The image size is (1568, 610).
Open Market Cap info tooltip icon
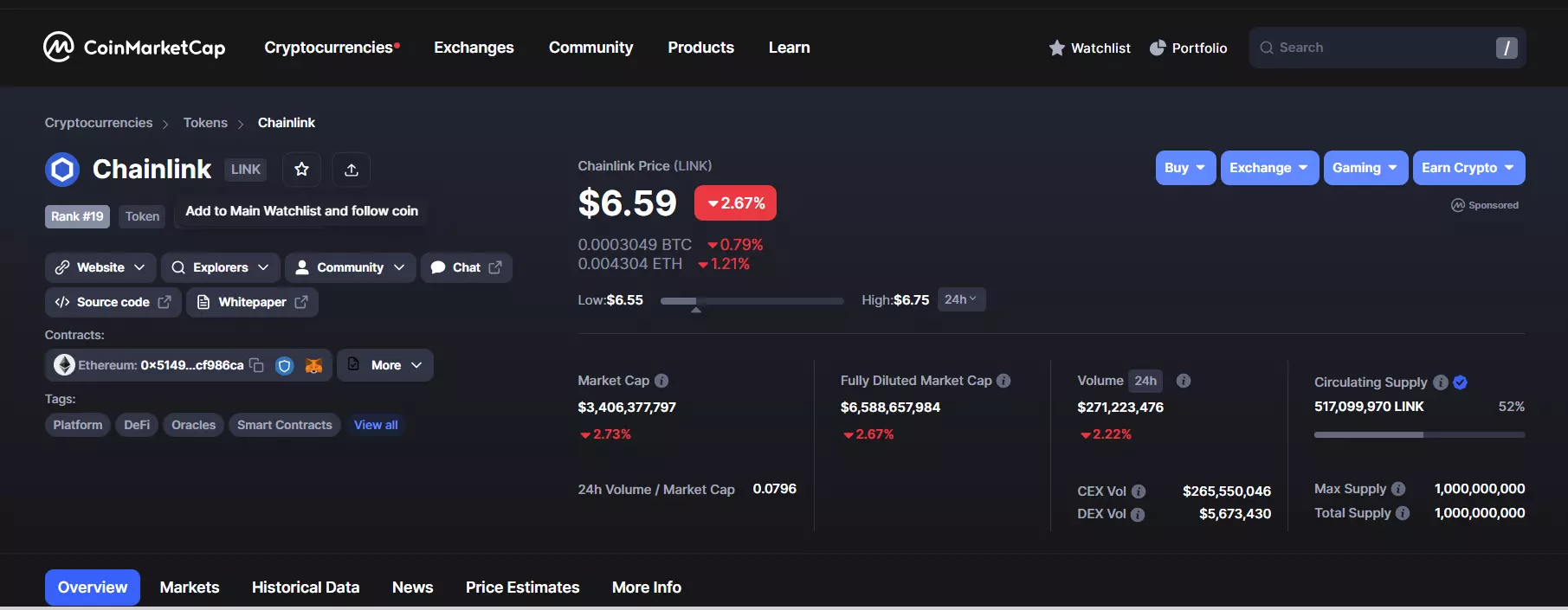point(661,381)
